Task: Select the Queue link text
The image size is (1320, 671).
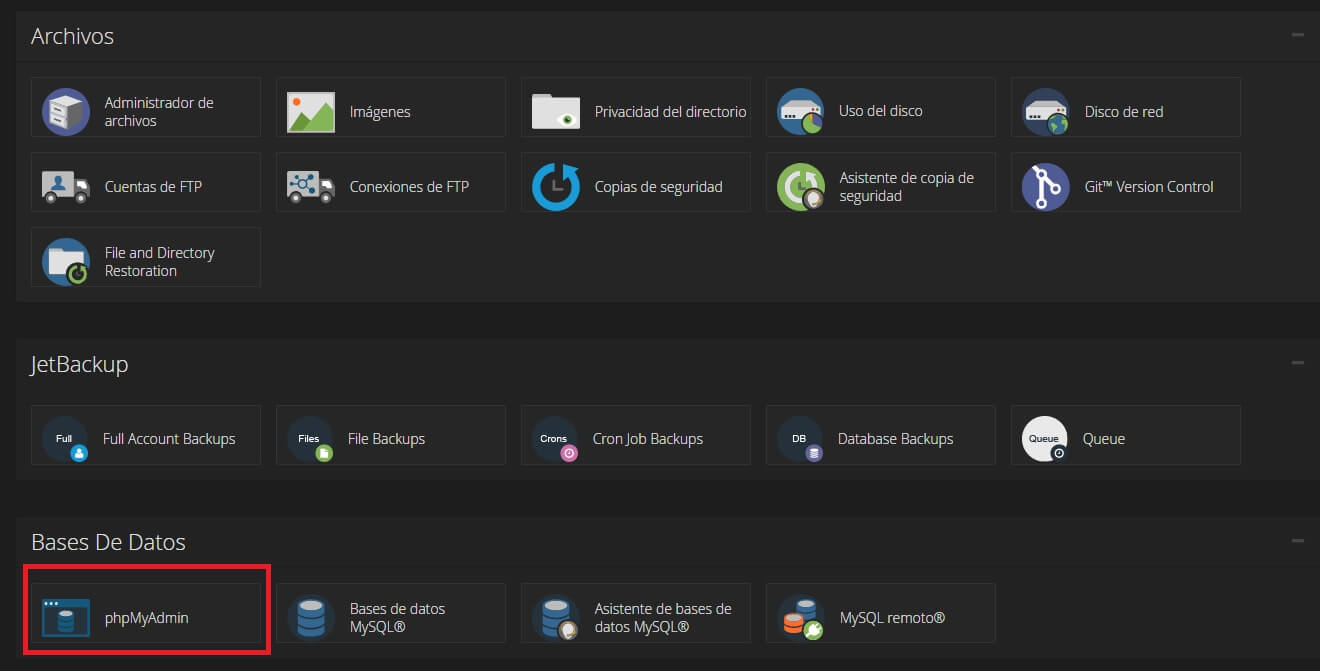Action: [1104, 439]
